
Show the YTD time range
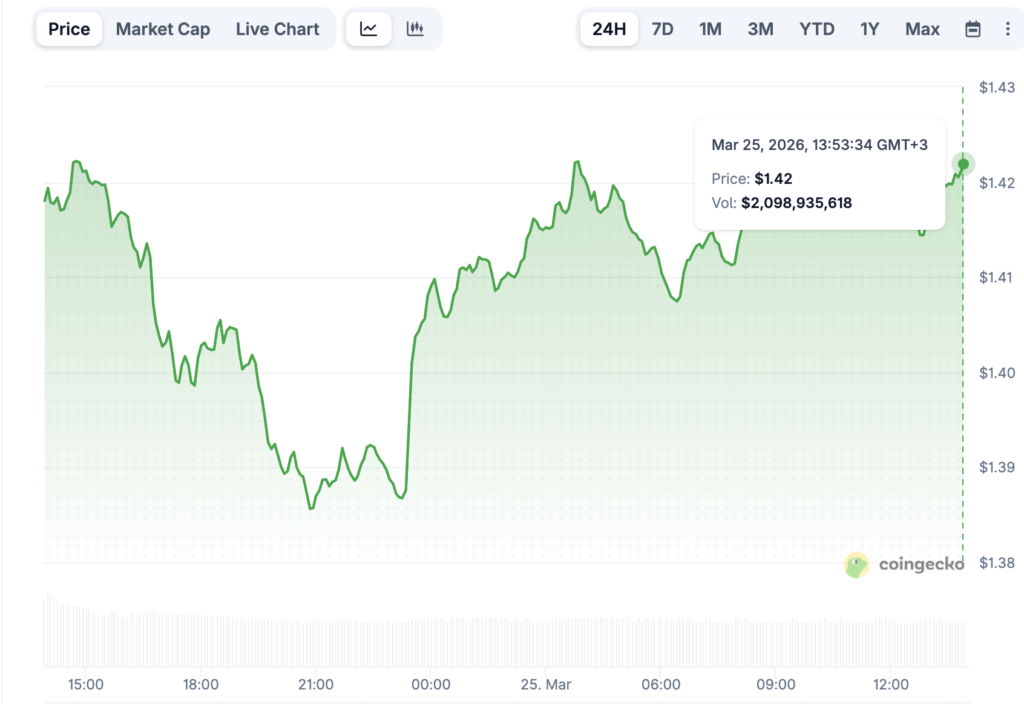pos(817,29)
